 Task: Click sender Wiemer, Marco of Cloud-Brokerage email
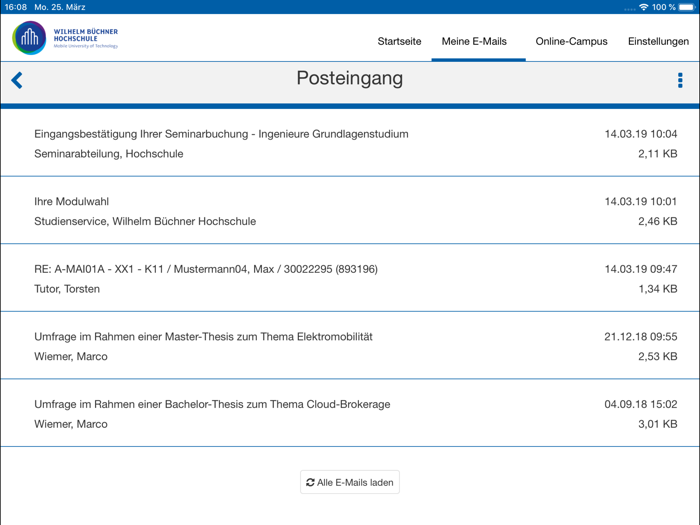point(71,424)
